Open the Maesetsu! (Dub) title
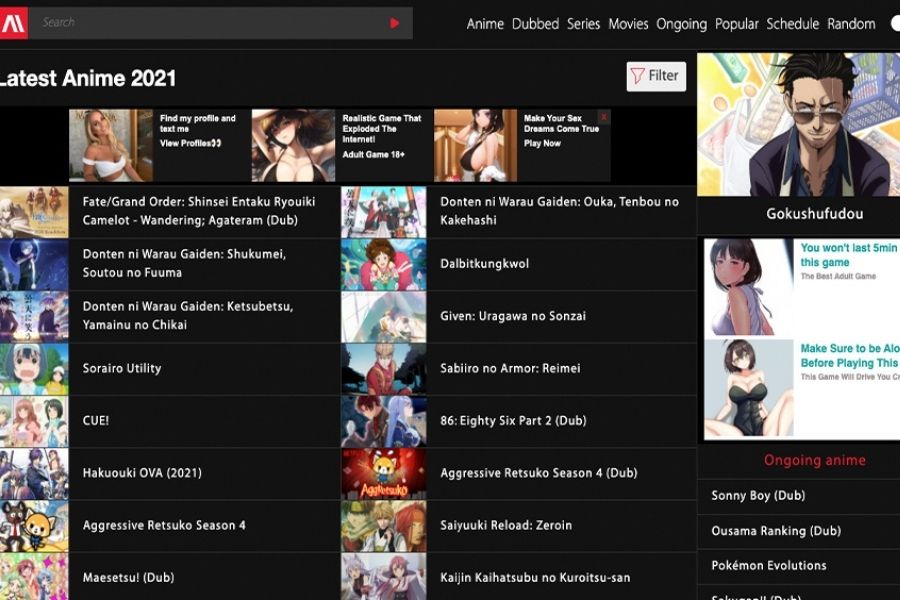This screenshot has width=900, height=600. (x=128, y=578)
